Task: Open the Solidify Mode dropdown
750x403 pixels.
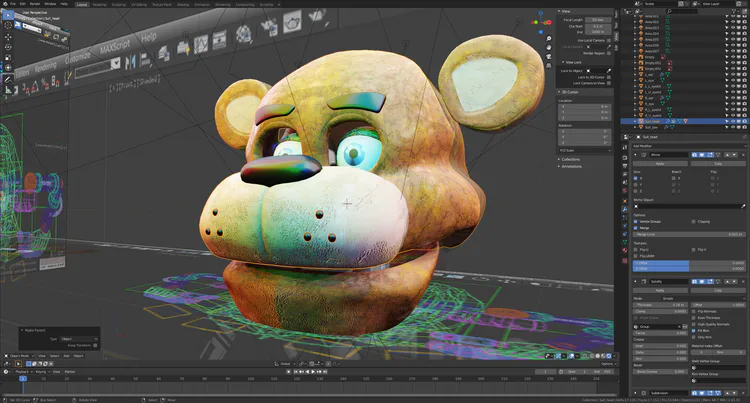Action: [703, 298]
